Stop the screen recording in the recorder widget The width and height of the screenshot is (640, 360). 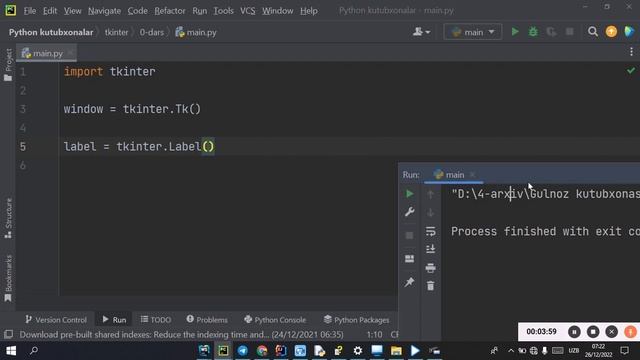[x=593, y=332]
